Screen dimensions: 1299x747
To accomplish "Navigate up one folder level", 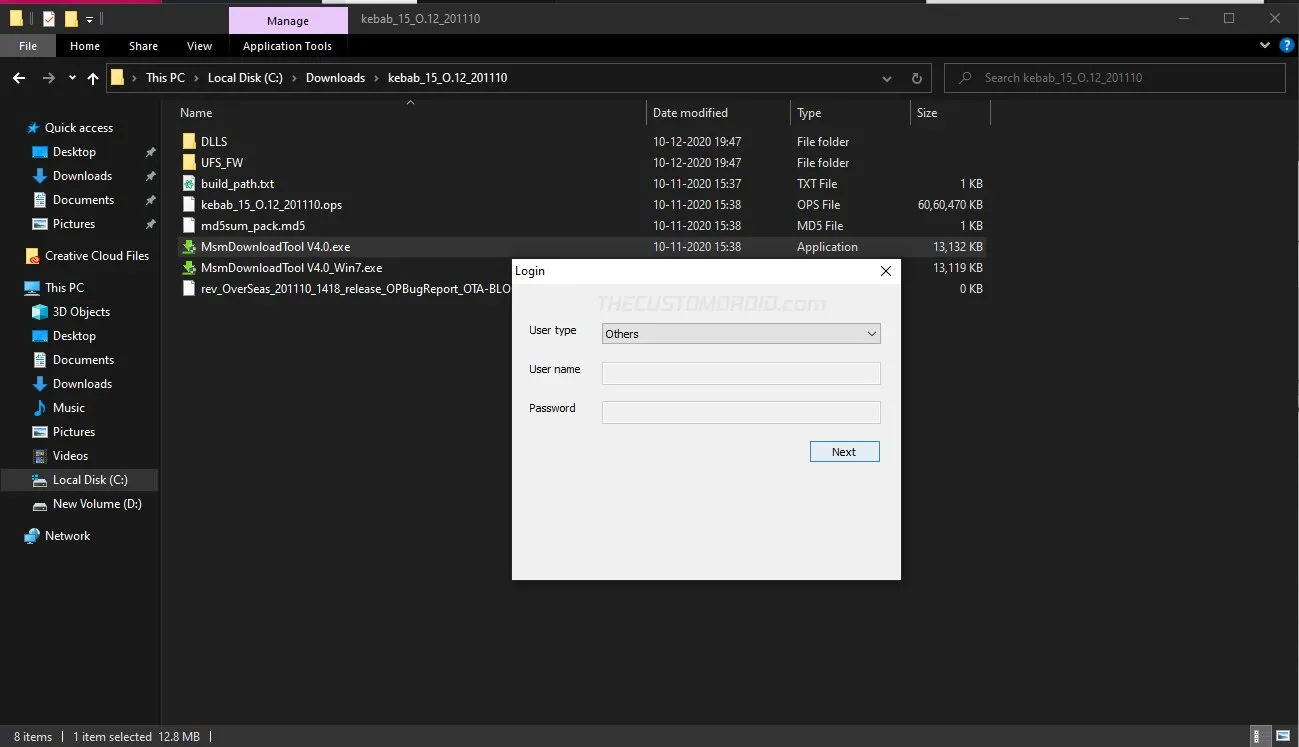I will pos(92,78).
